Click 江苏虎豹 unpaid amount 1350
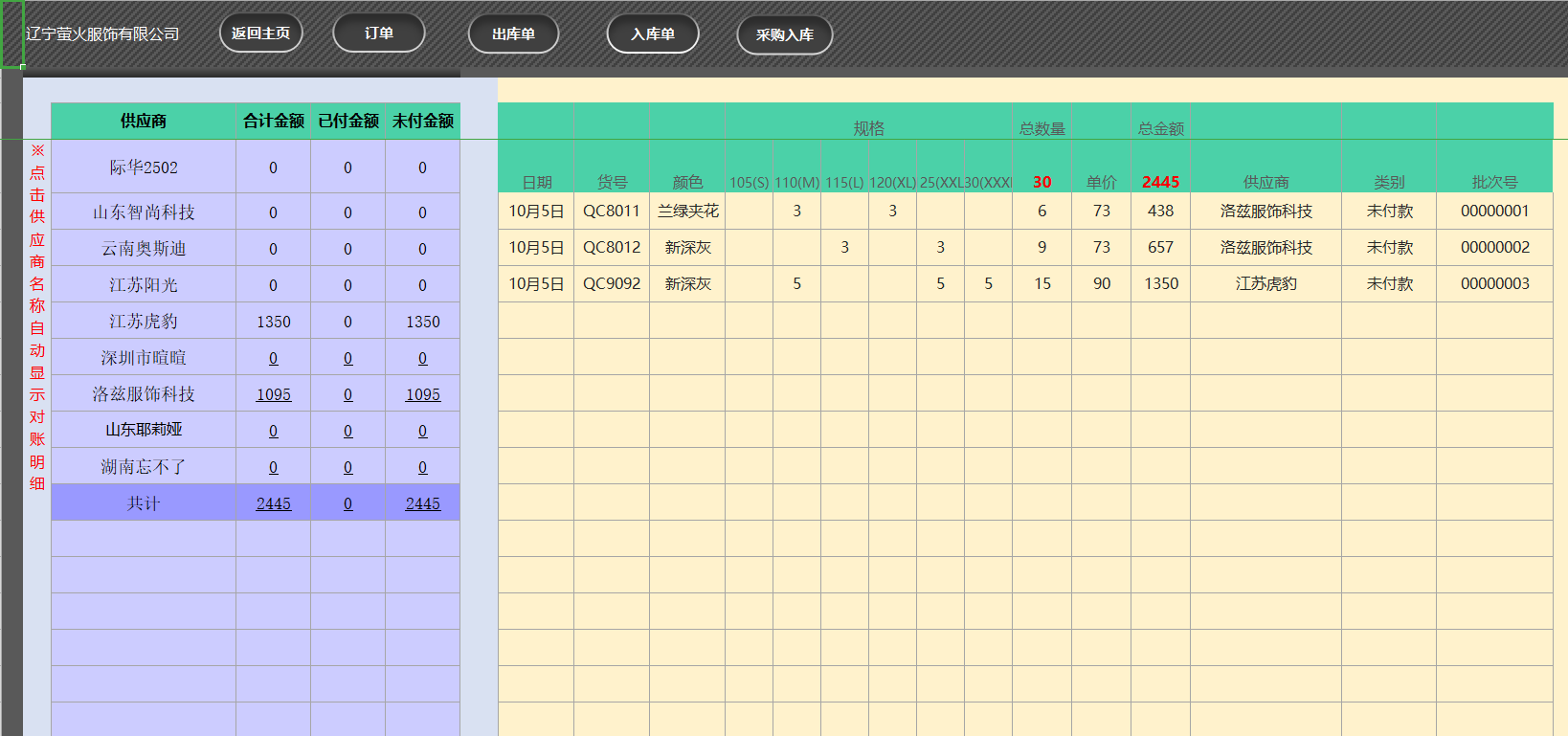 pos(423,322)
